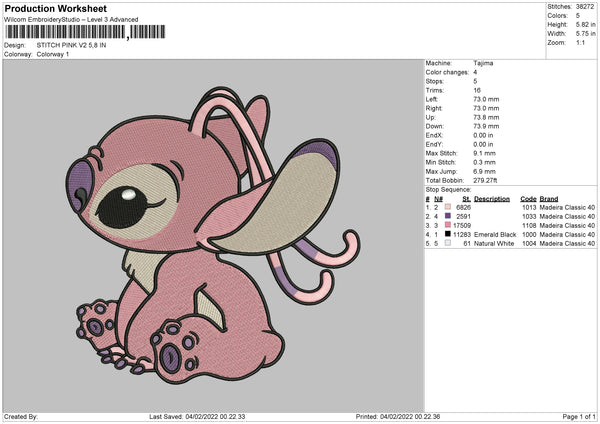Image resolution: width=600 pixels, height=424 pixels.
Task: Click the Created By label
Action: pos(21,416)
